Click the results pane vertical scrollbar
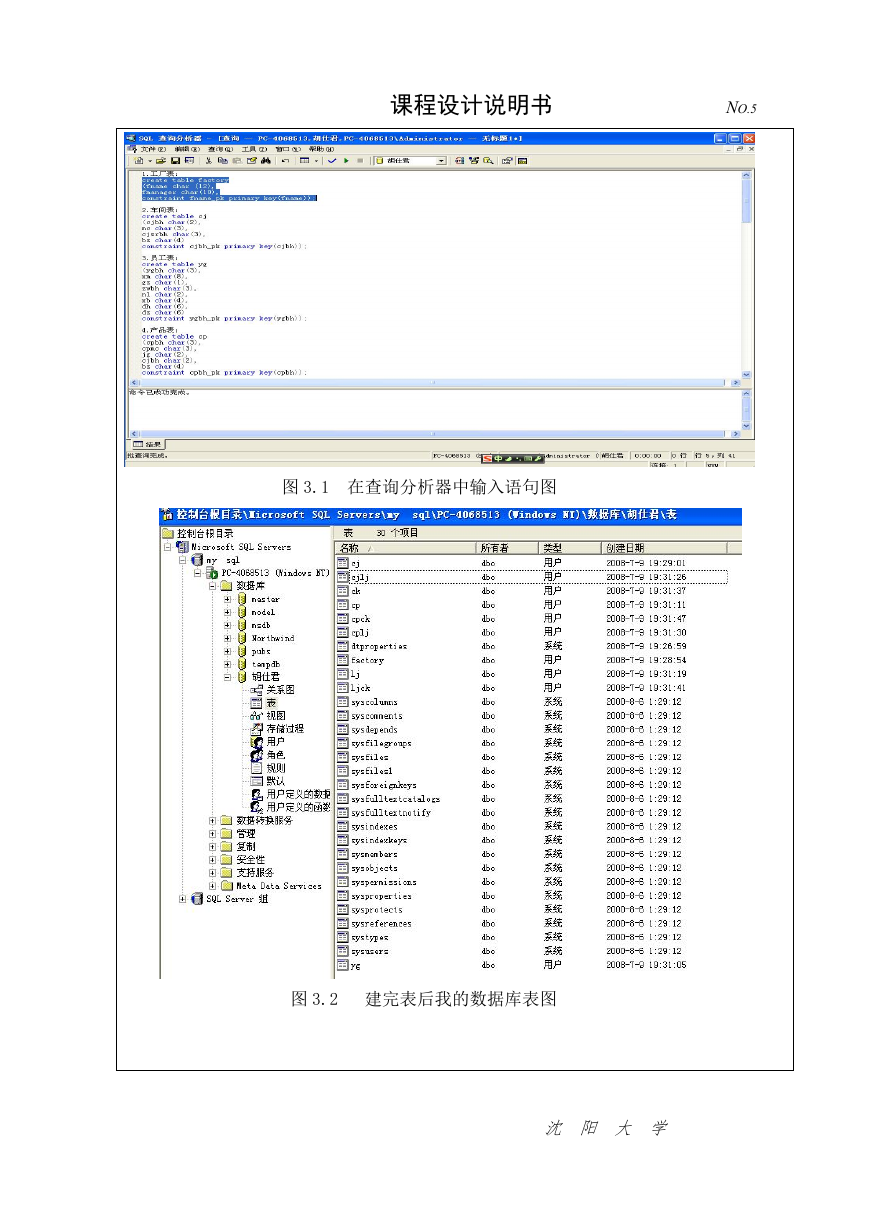The width and height of the screenshot is (869, 1228). [x=746, y=409]
